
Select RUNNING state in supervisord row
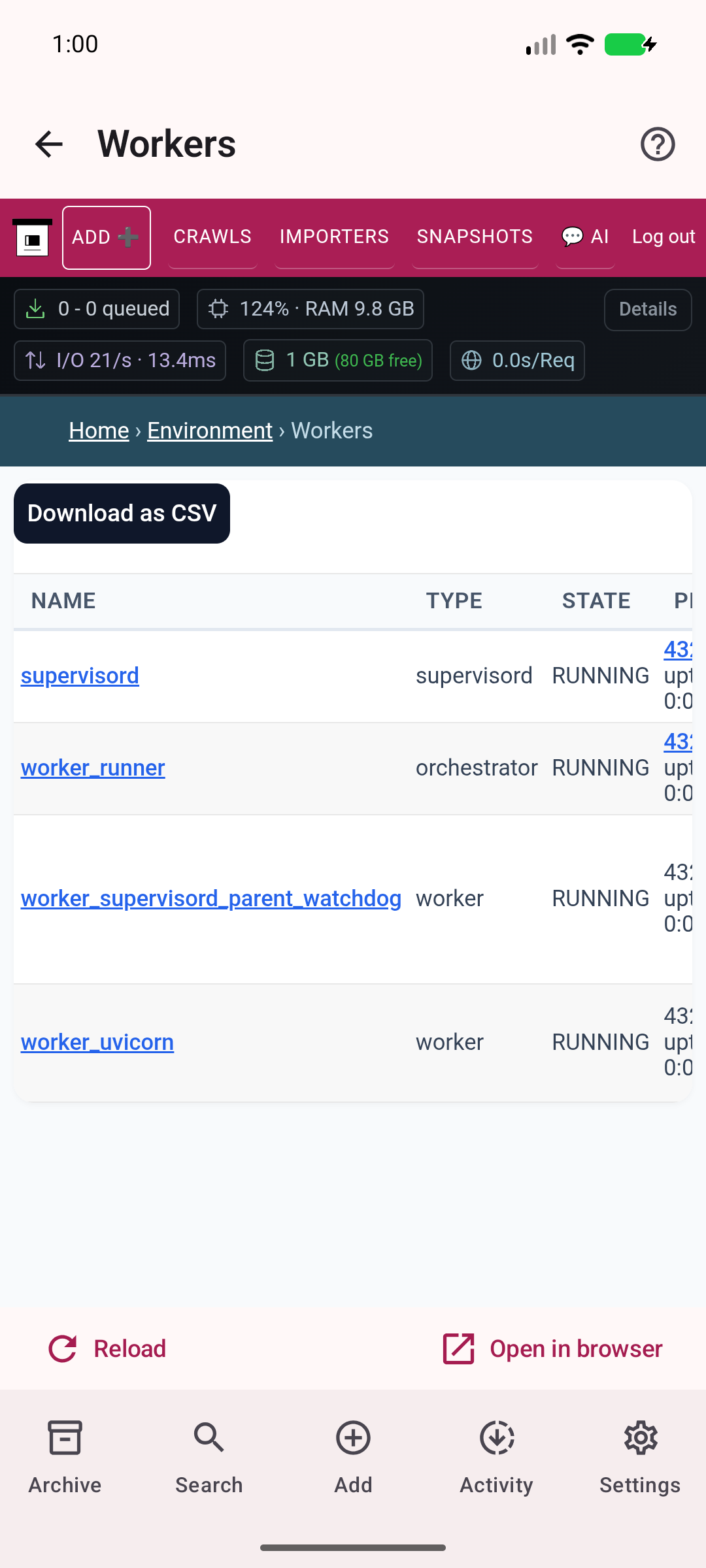pyautogui.click(x=601, y=676)
